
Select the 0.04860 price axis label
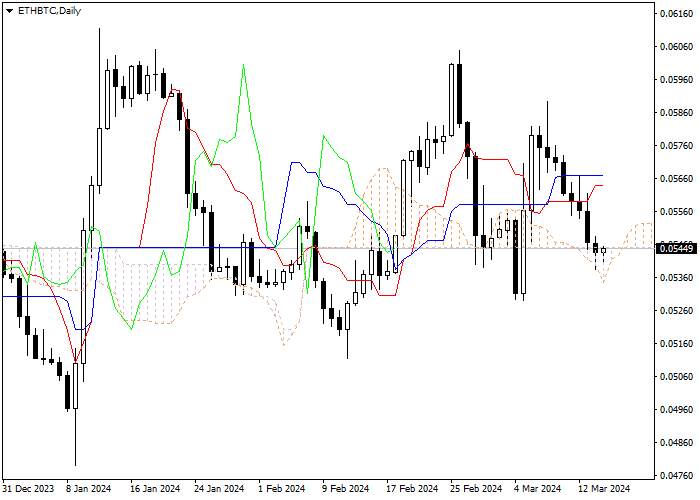click(x=677, y=443)
